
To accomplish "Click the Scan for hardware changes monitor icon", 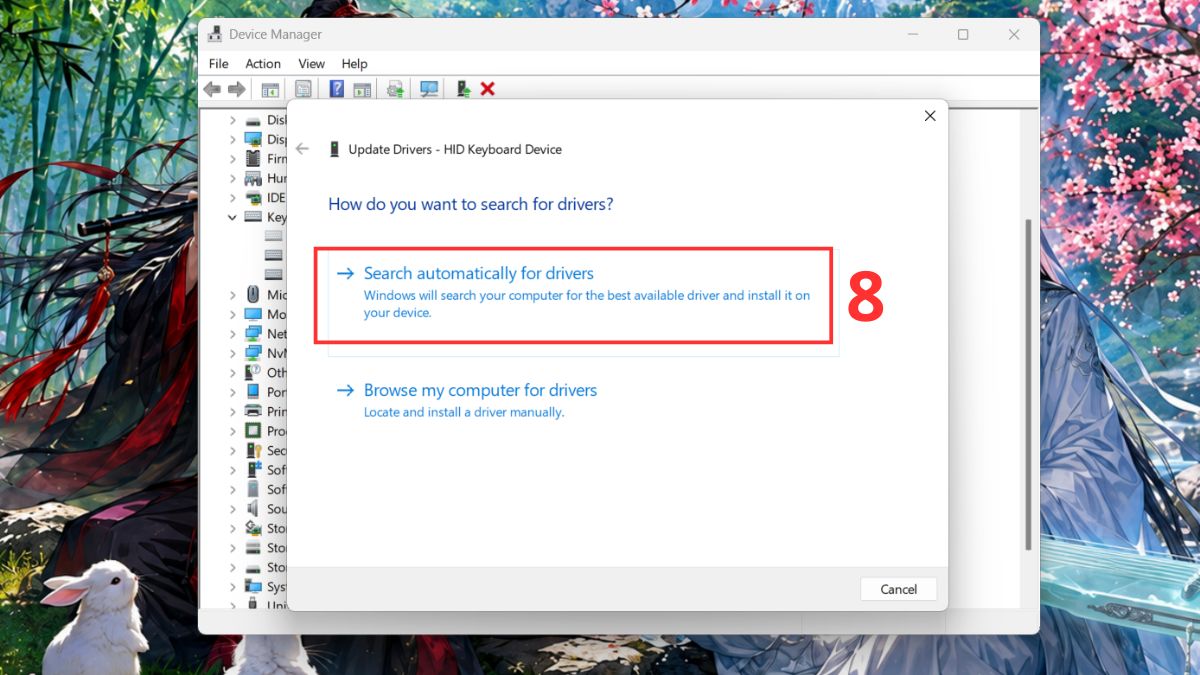I will point(429,89).
